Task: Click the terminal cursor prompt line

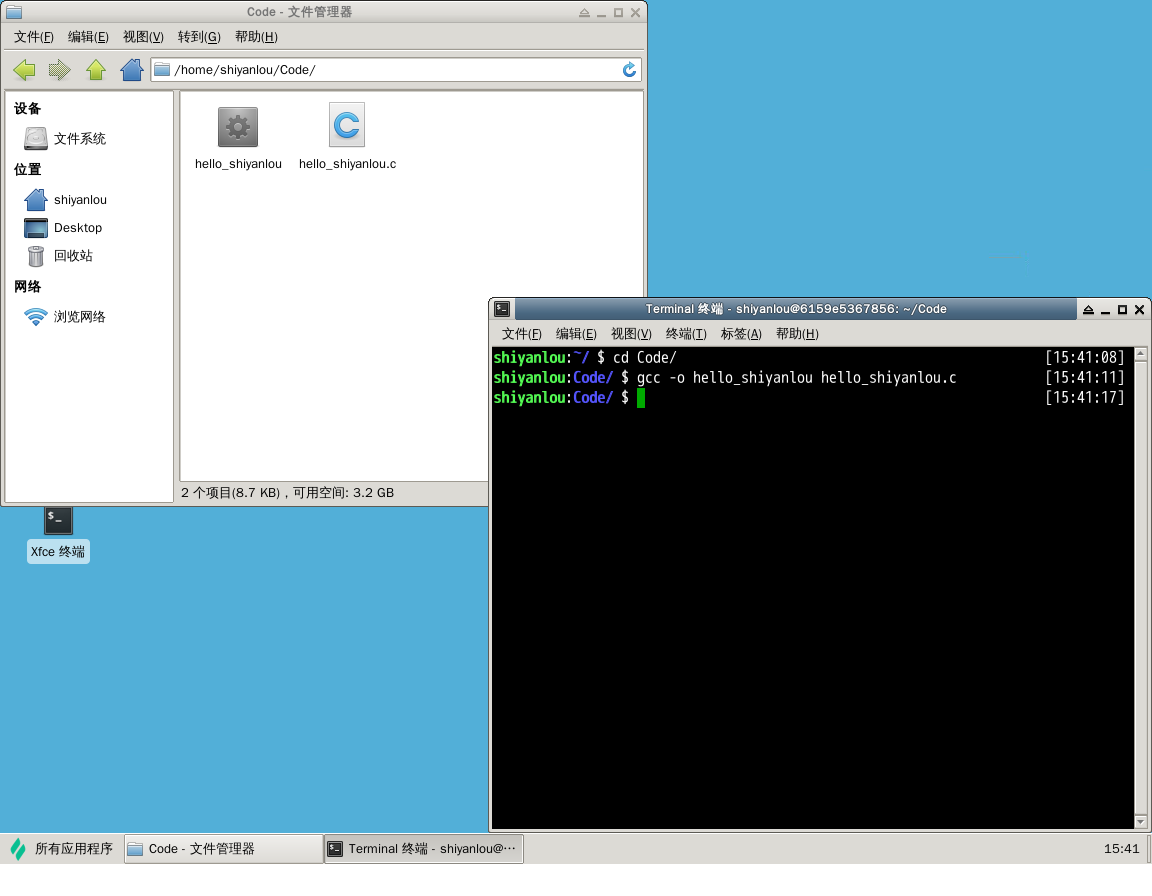Action: (569, 397)
